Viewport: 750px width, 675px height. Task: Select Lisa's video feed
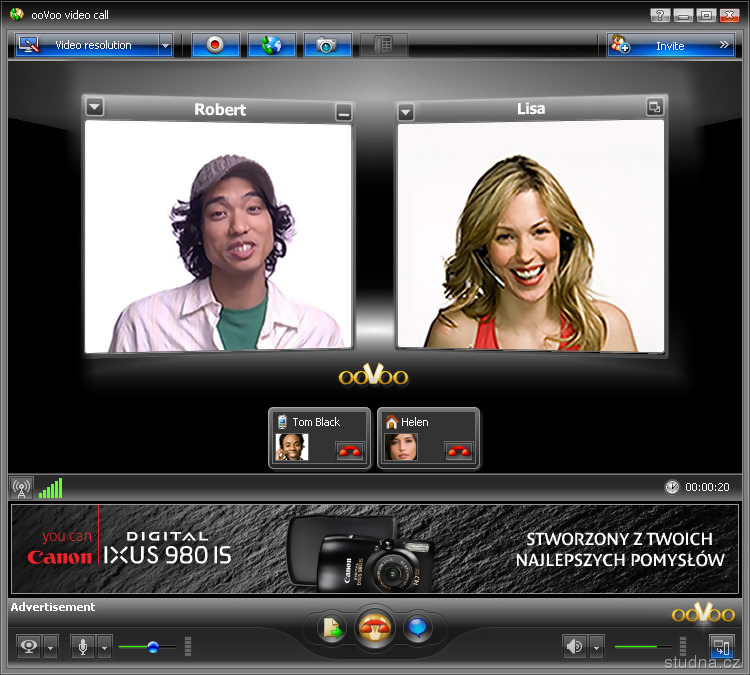point(531,235)
